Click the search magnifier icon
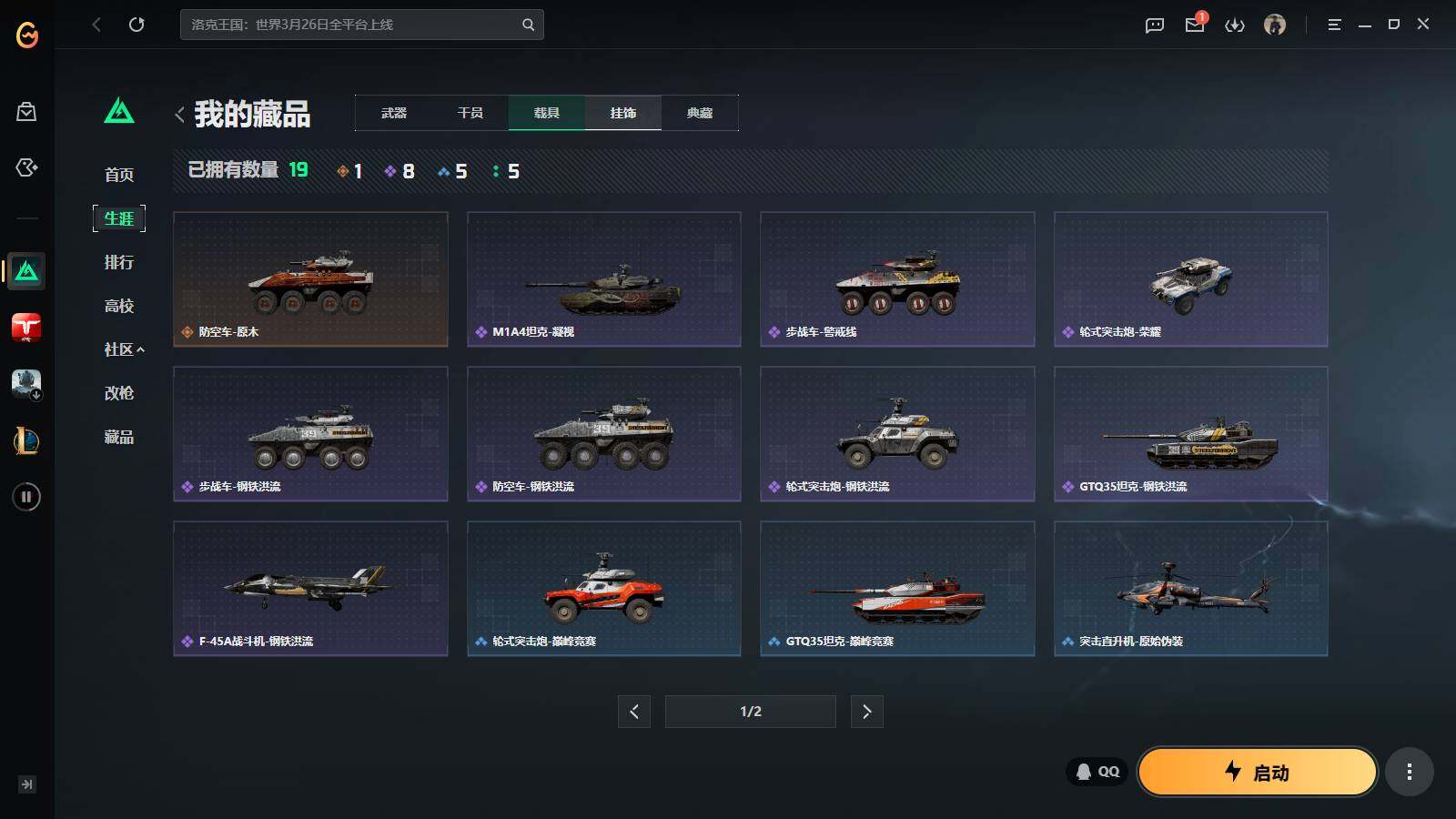The image size is (1456, 819). pos(528,25)
